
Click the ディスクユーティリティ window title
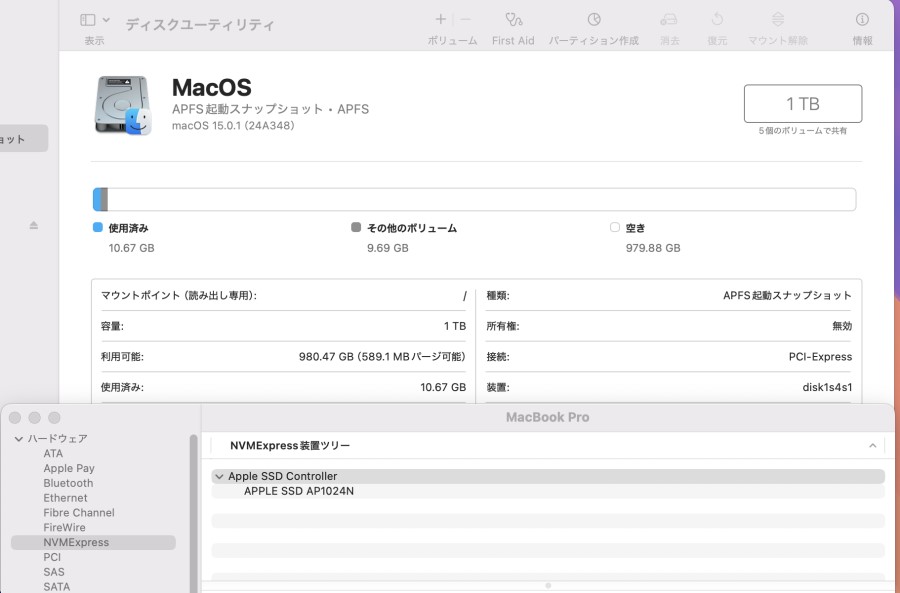pos(200,25)
